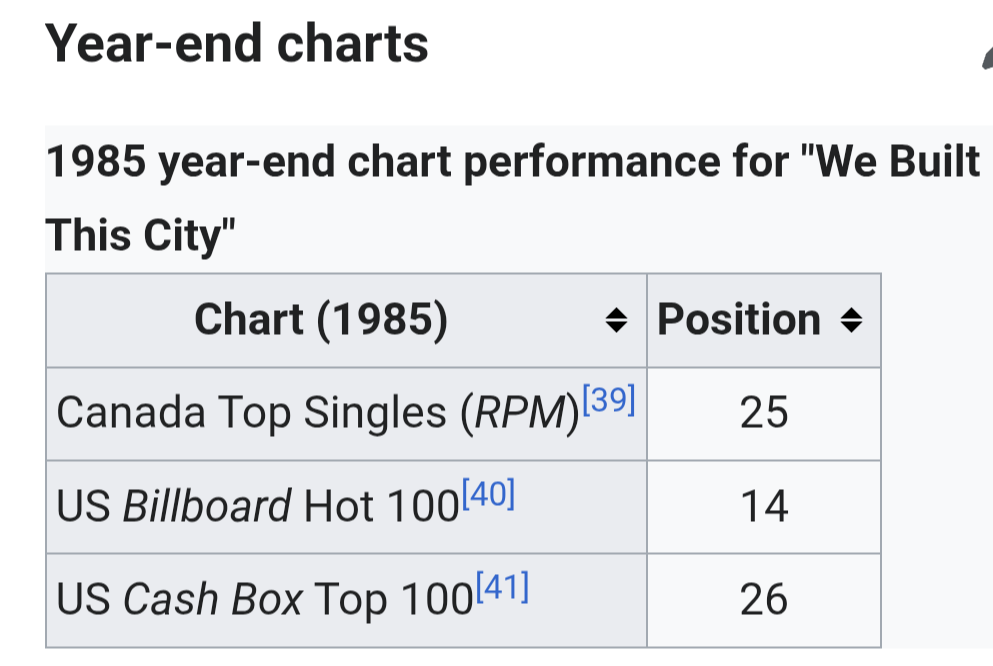
Task: Click the "This City" caption line
Action: click(140, 236)
